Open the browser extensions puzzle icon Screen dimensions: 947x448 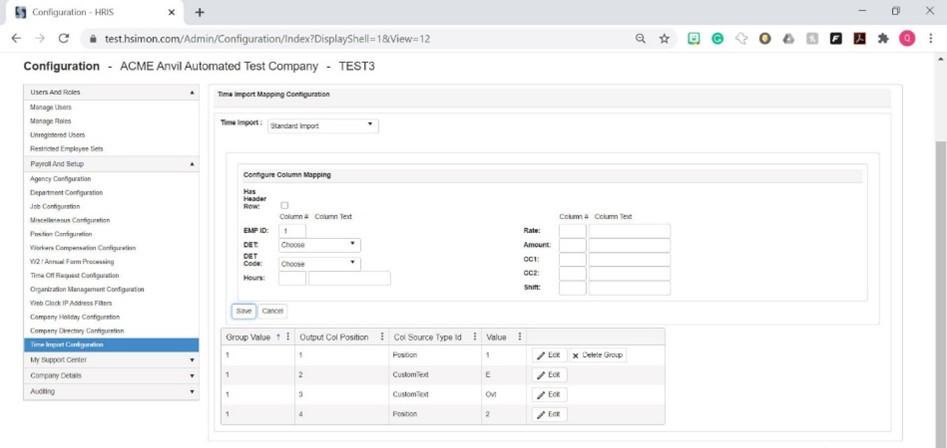883,39
